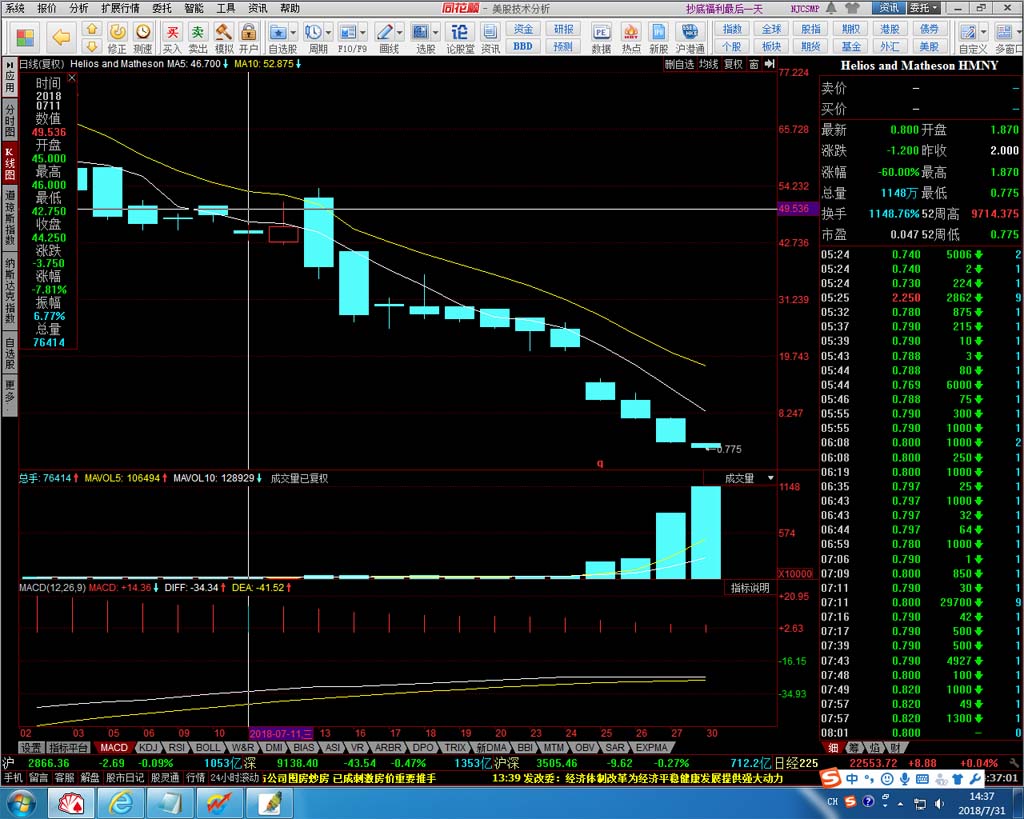This screenshot has height=819, width=1024.
Task: Toggle the 窗 window layout button
Action: point(754,64)
